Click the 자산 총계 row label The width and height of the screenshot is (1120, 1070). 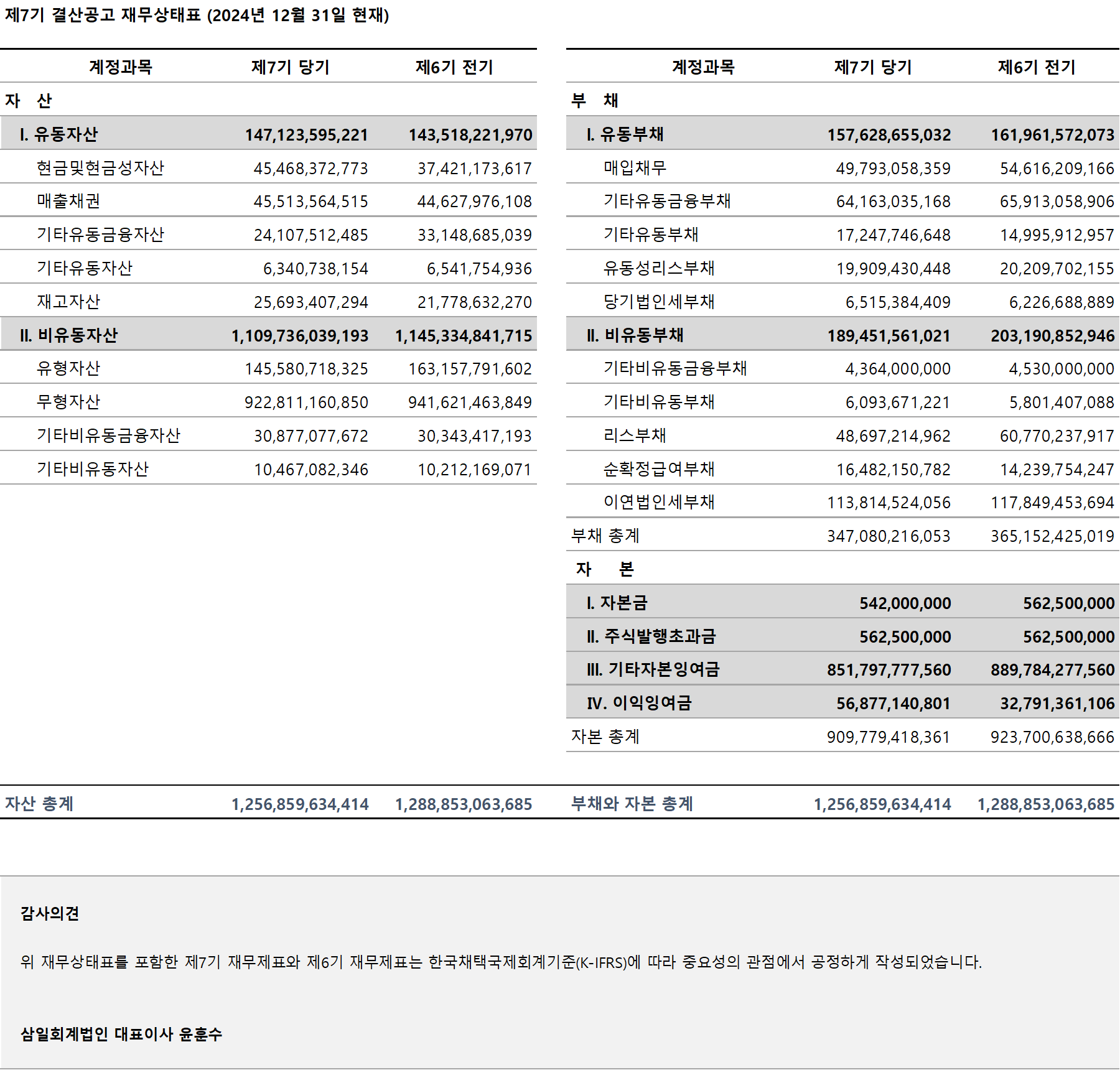point(40,804)
